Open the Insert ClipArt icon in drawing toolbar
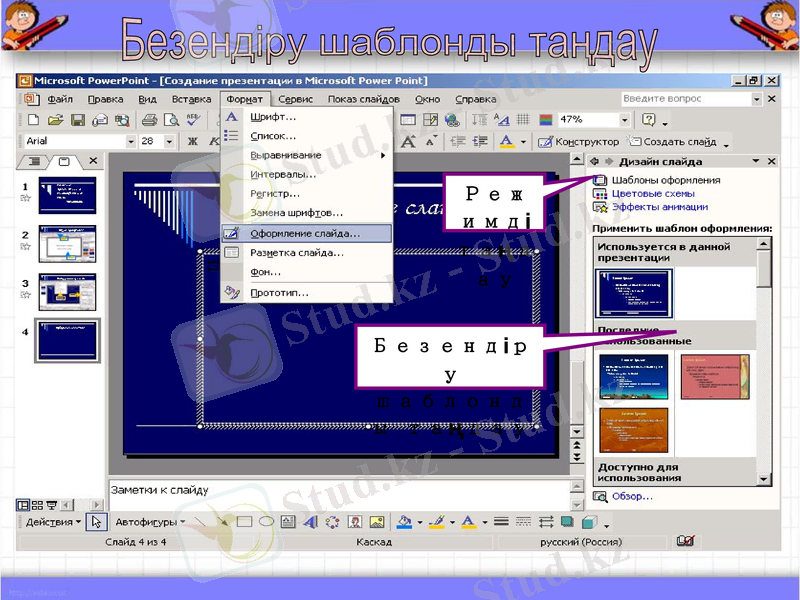The height and width of the screenshot is (600, 800). (354, 521)
